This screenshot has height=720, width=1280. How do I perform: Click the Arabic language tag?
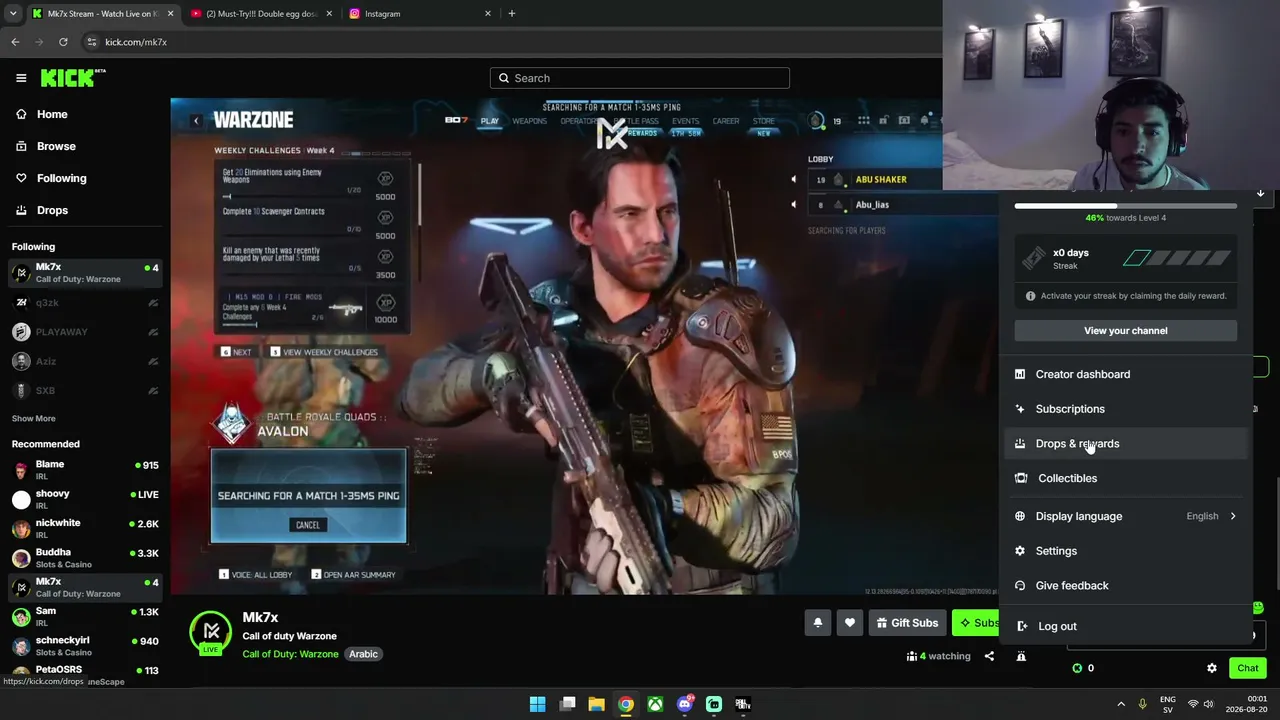pos(363,654)
